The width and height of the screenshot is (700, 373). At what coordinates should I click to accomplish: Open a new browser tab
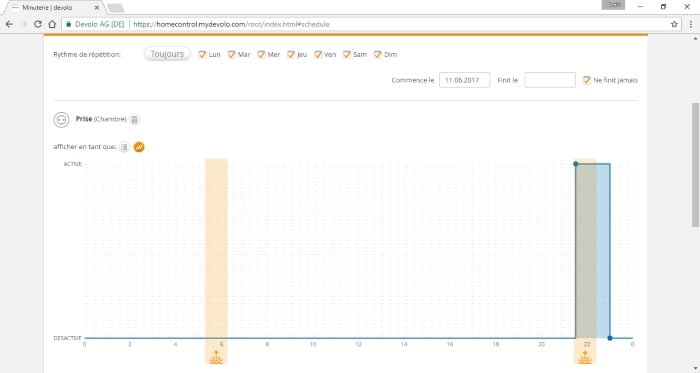click(115, 8)
